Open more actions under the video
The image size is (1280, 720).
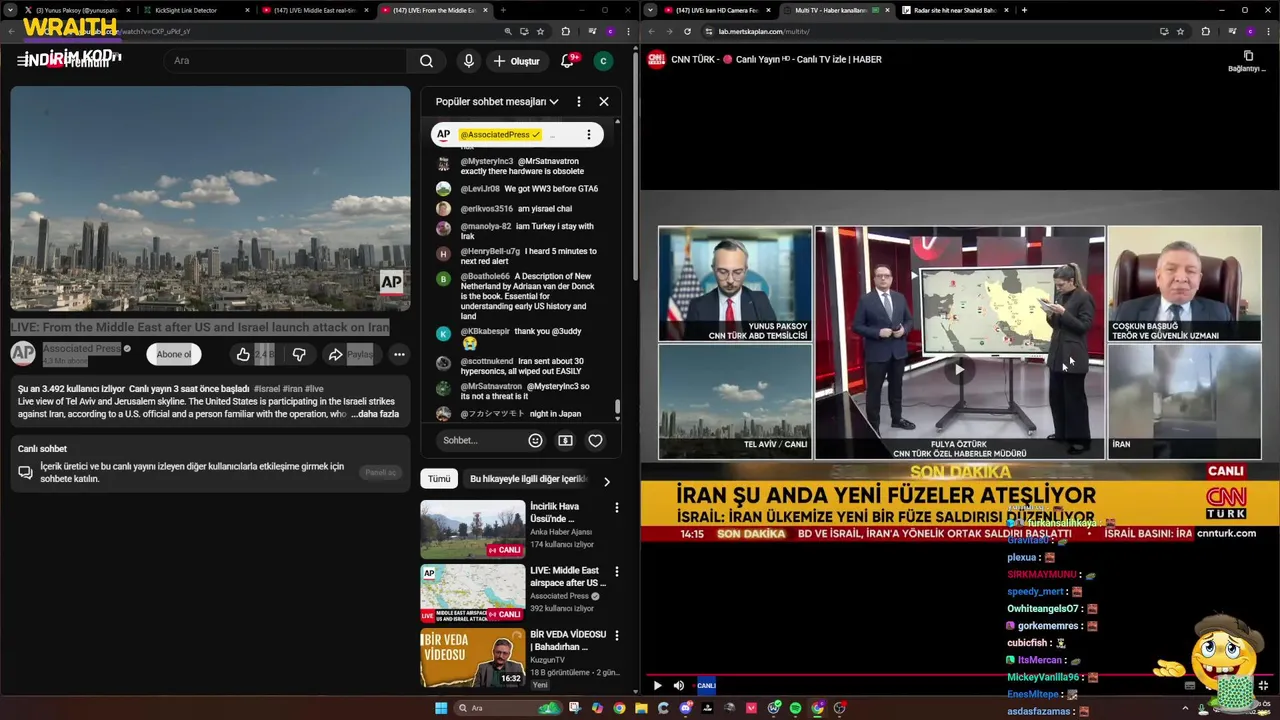point(399,354)
